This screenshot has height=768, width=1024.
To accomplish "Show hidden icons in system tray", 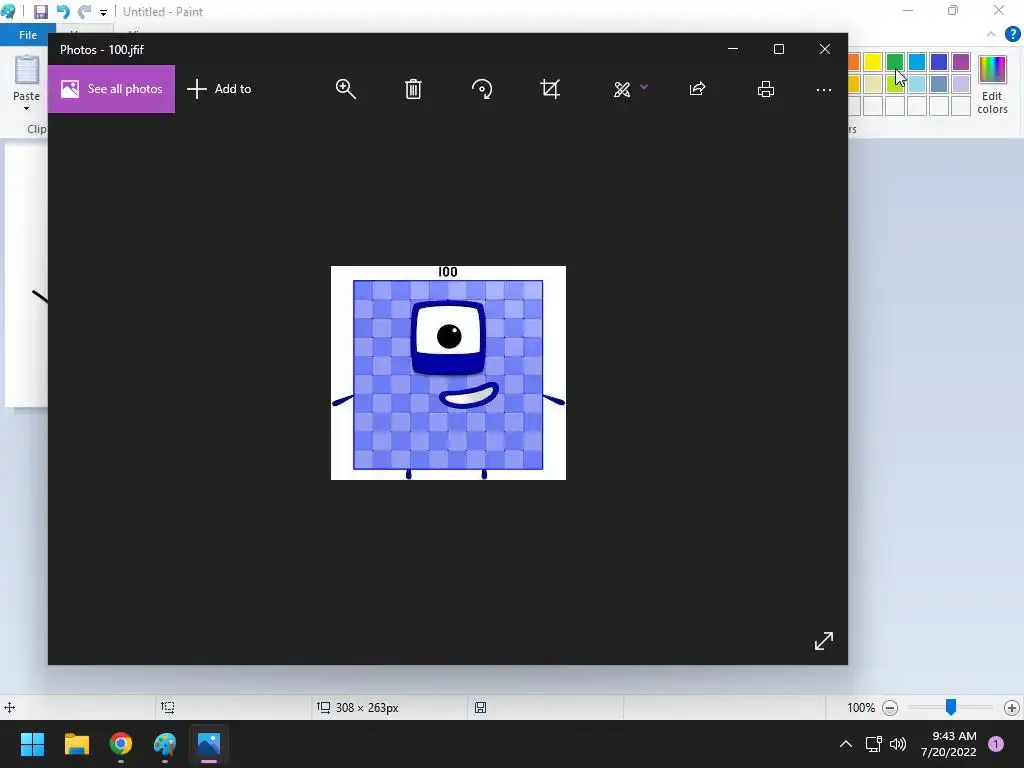I will [846, 744].
